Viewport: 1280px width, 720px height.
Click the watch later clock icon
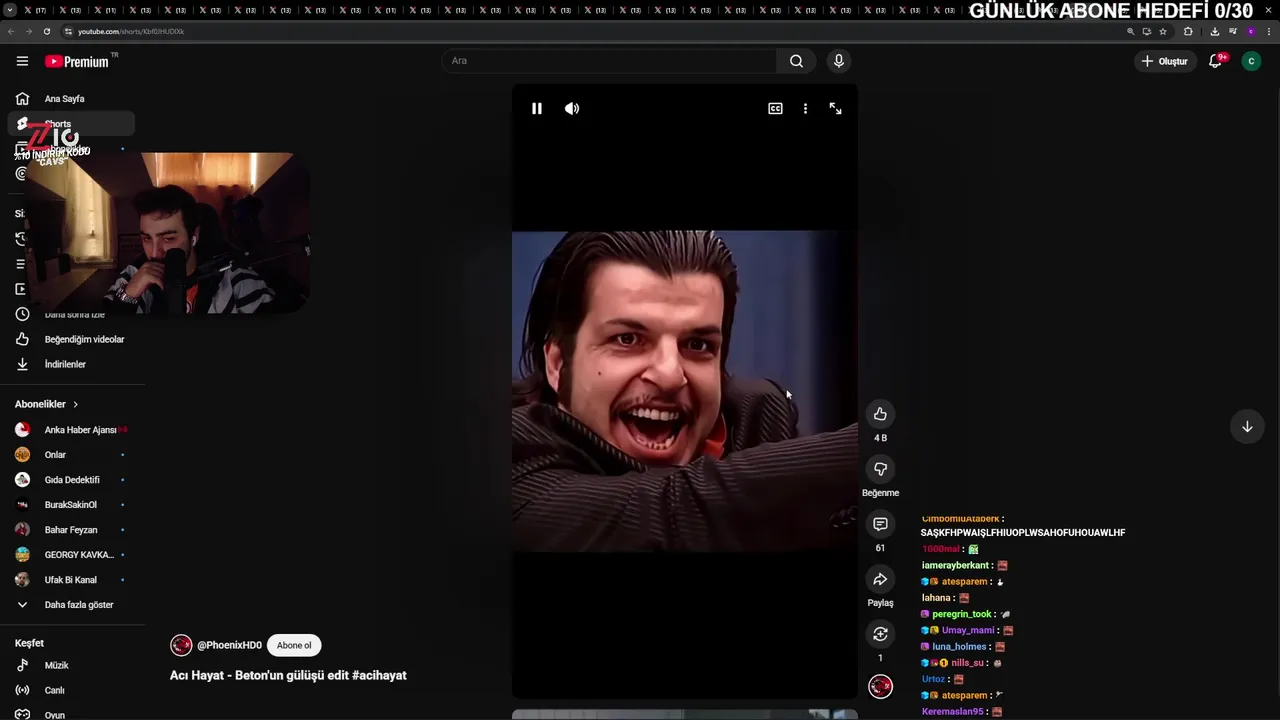[x=22, y=314]
